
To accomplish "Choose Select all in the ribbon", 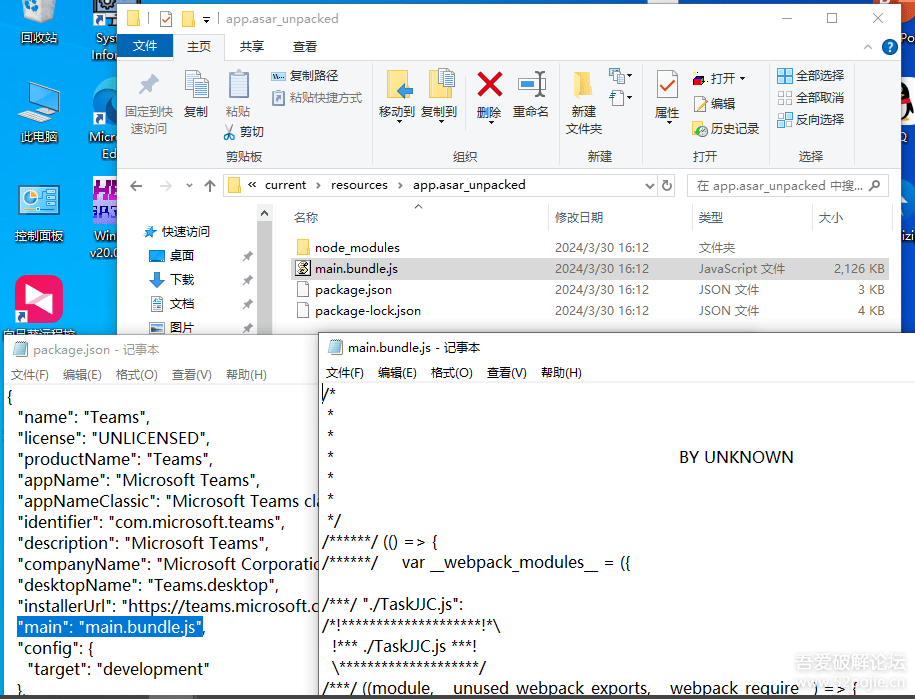I will coord(811,76).
